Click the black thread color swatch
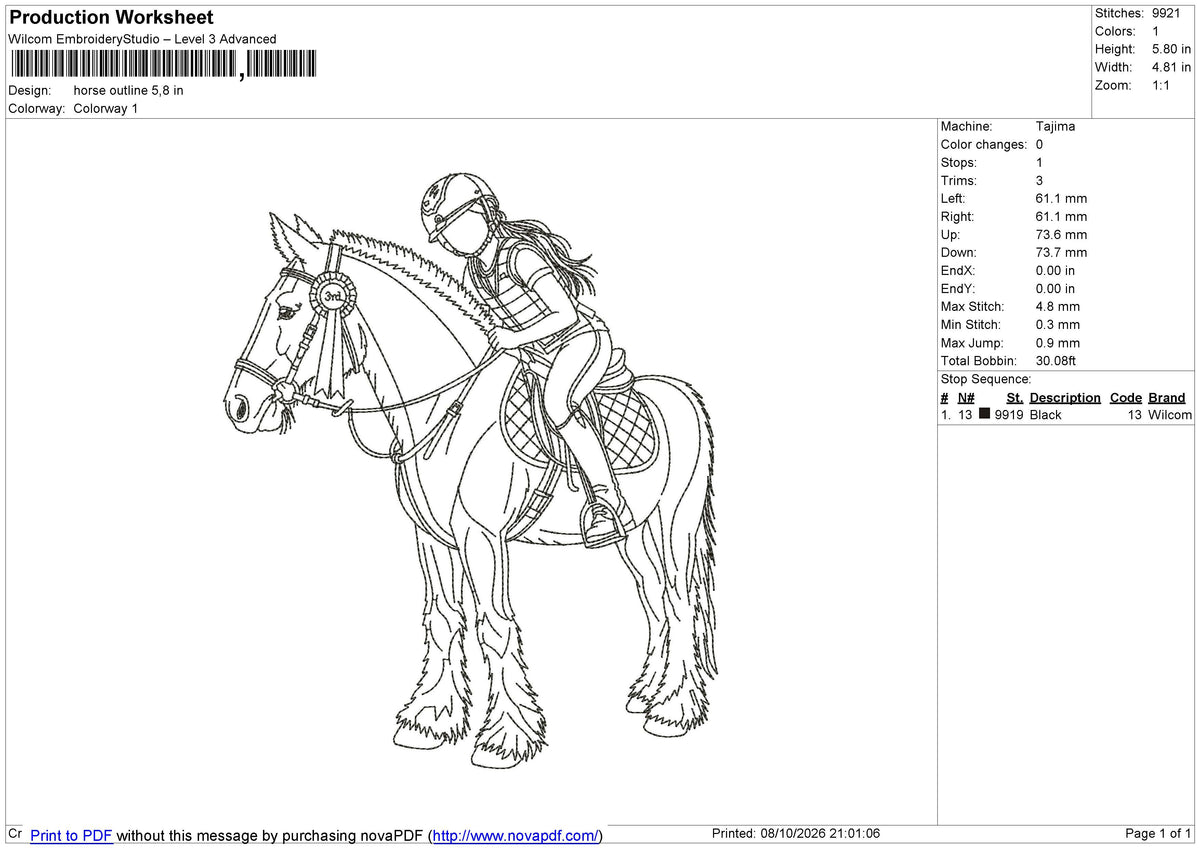 click(985, 414)
